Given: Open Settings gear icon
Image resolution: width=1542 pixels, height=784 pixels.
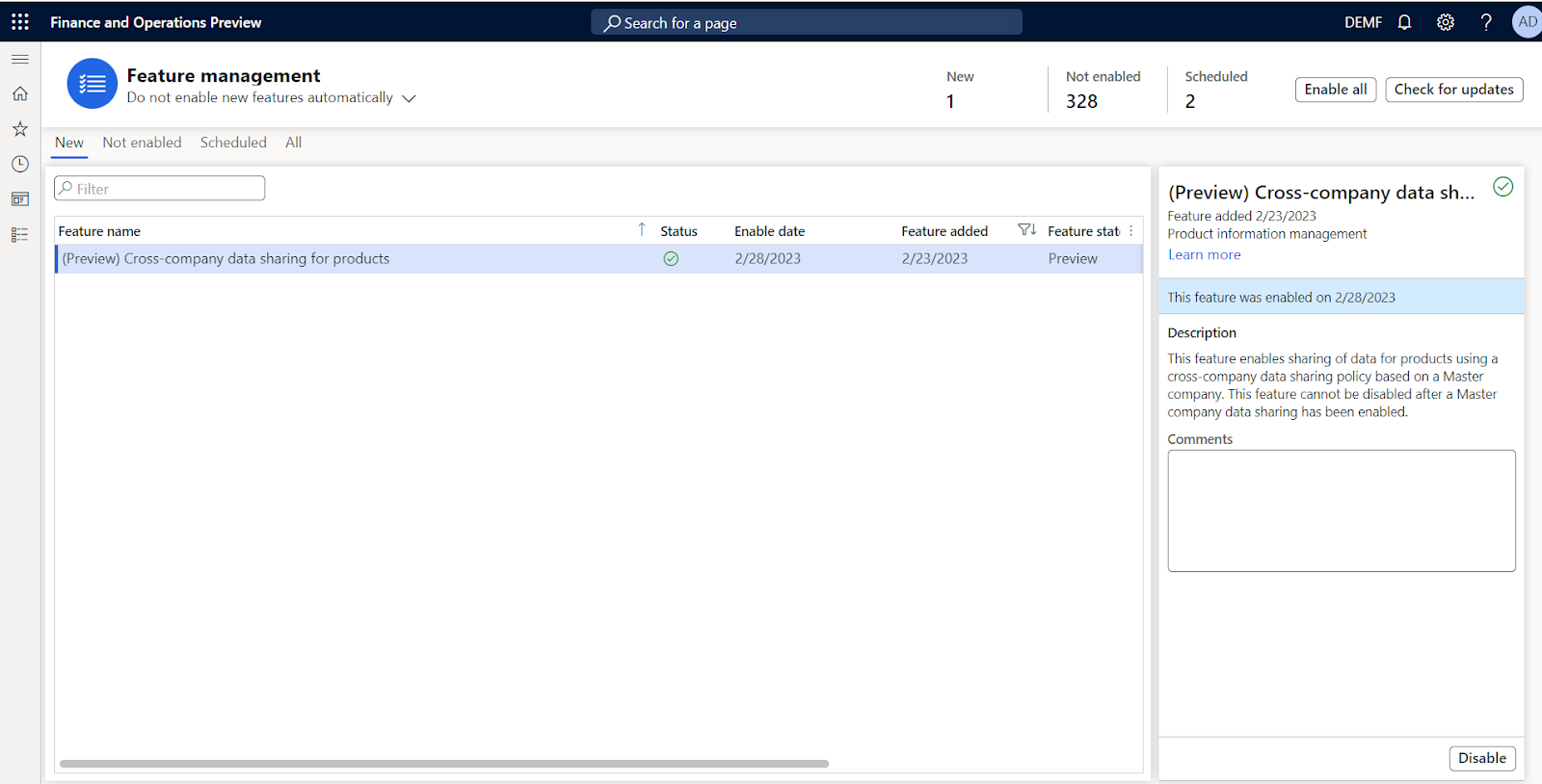Looking at the screenshot, I should 1446,22.
